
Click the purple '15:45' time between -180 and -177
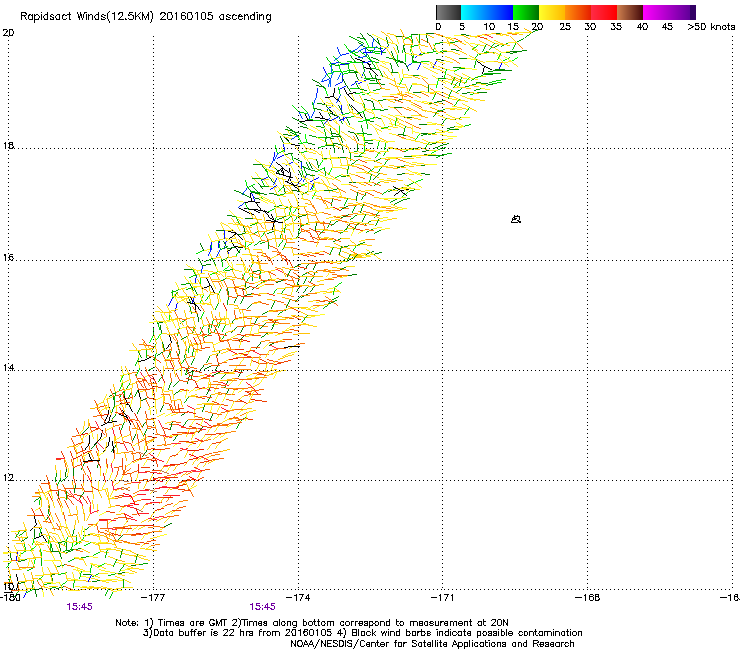tap(79, 607)
